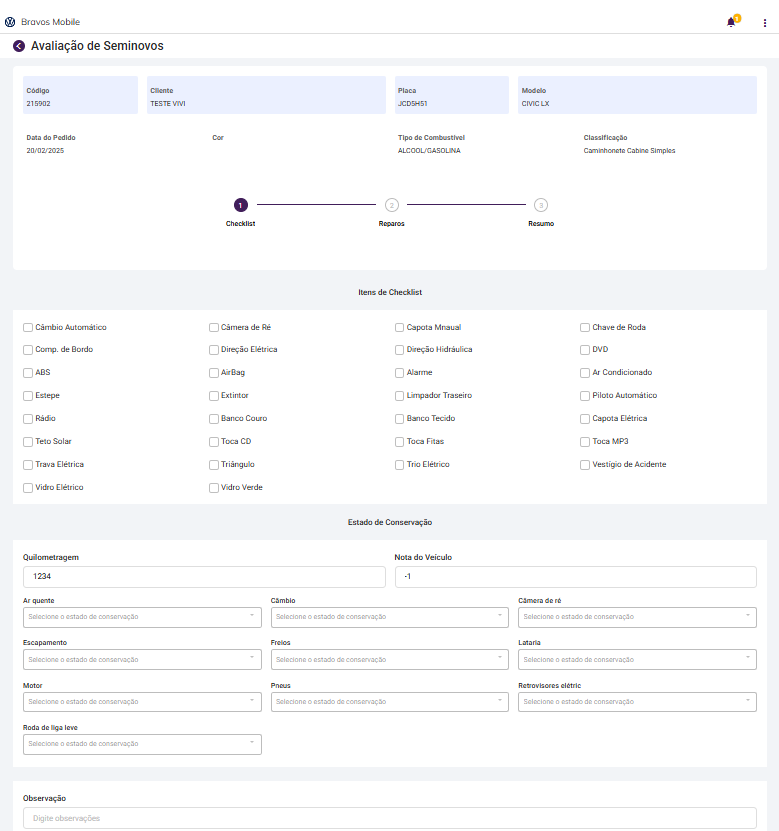Go to step 2 Reparos circle
This screenshot has width=779, height=831.
tap(391, 205)
